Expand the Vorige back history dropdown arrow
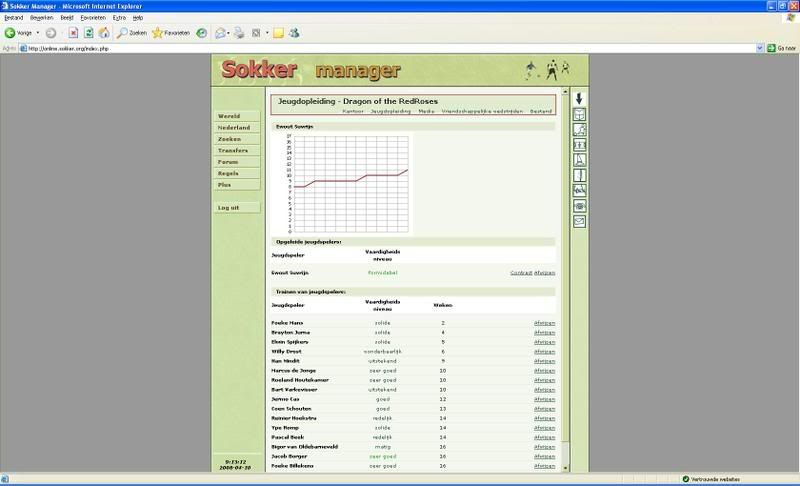The height and width of the screenshot is (486, 800). point(37,33)
